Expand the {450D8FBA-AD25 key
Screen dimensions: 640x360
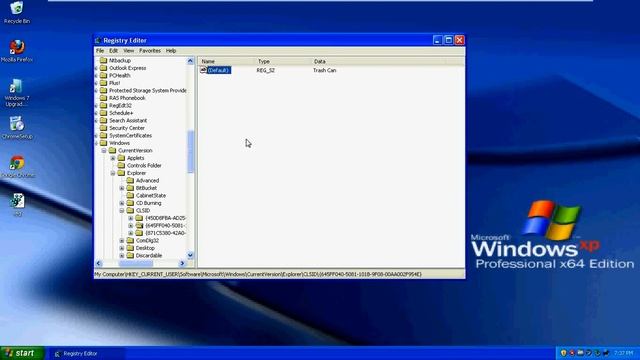(131, 218)
